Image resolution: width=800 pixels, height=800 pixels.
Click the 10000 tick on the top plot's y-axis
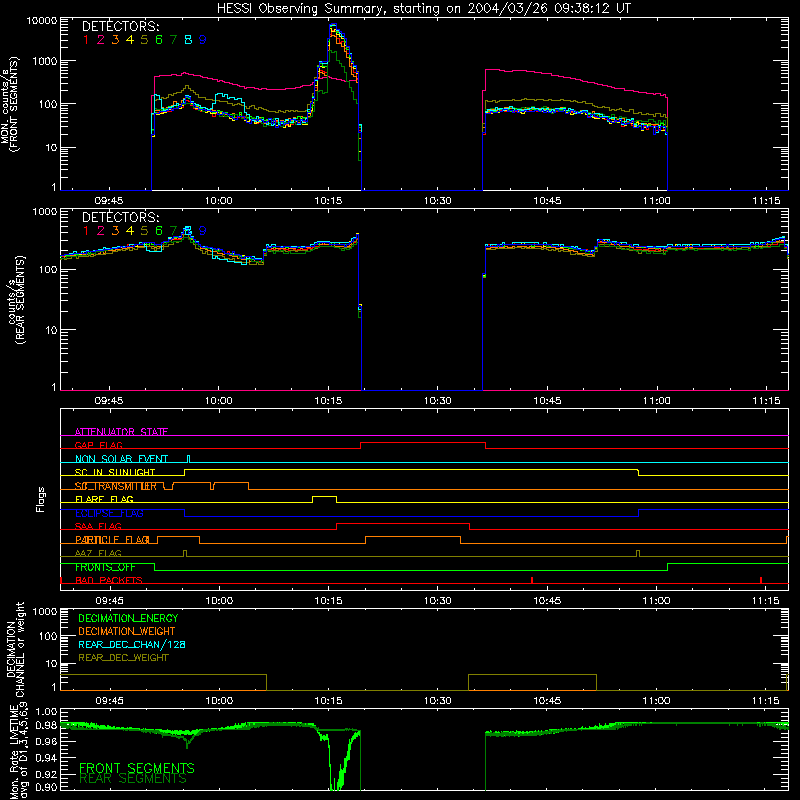[42, 21]
